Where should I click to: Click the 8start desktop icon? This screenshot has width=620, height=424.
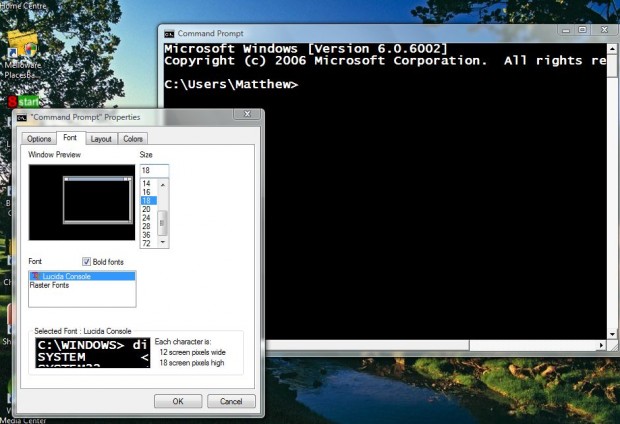[x=24, y=102]
